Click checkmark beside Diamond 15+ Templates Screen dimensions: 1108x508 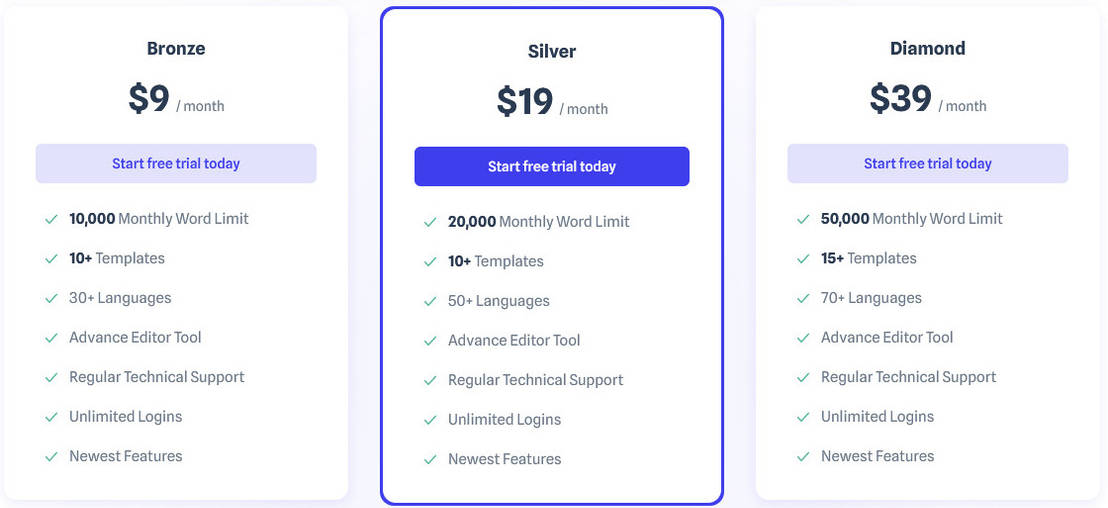(x=802, y=258)
